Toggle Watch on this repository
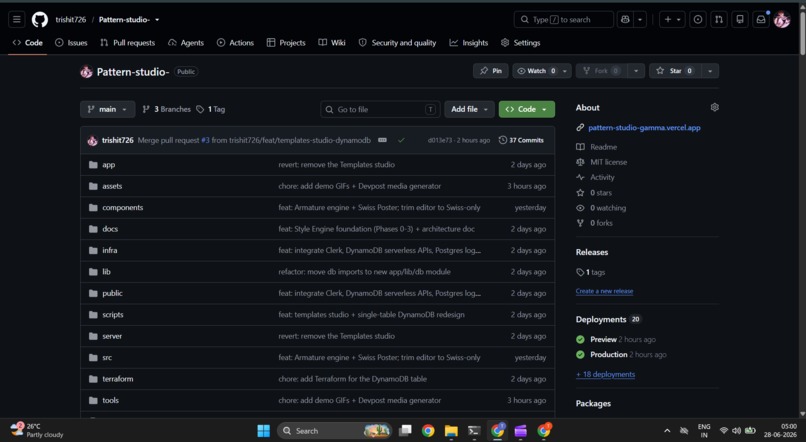 (x=536, y=71)
